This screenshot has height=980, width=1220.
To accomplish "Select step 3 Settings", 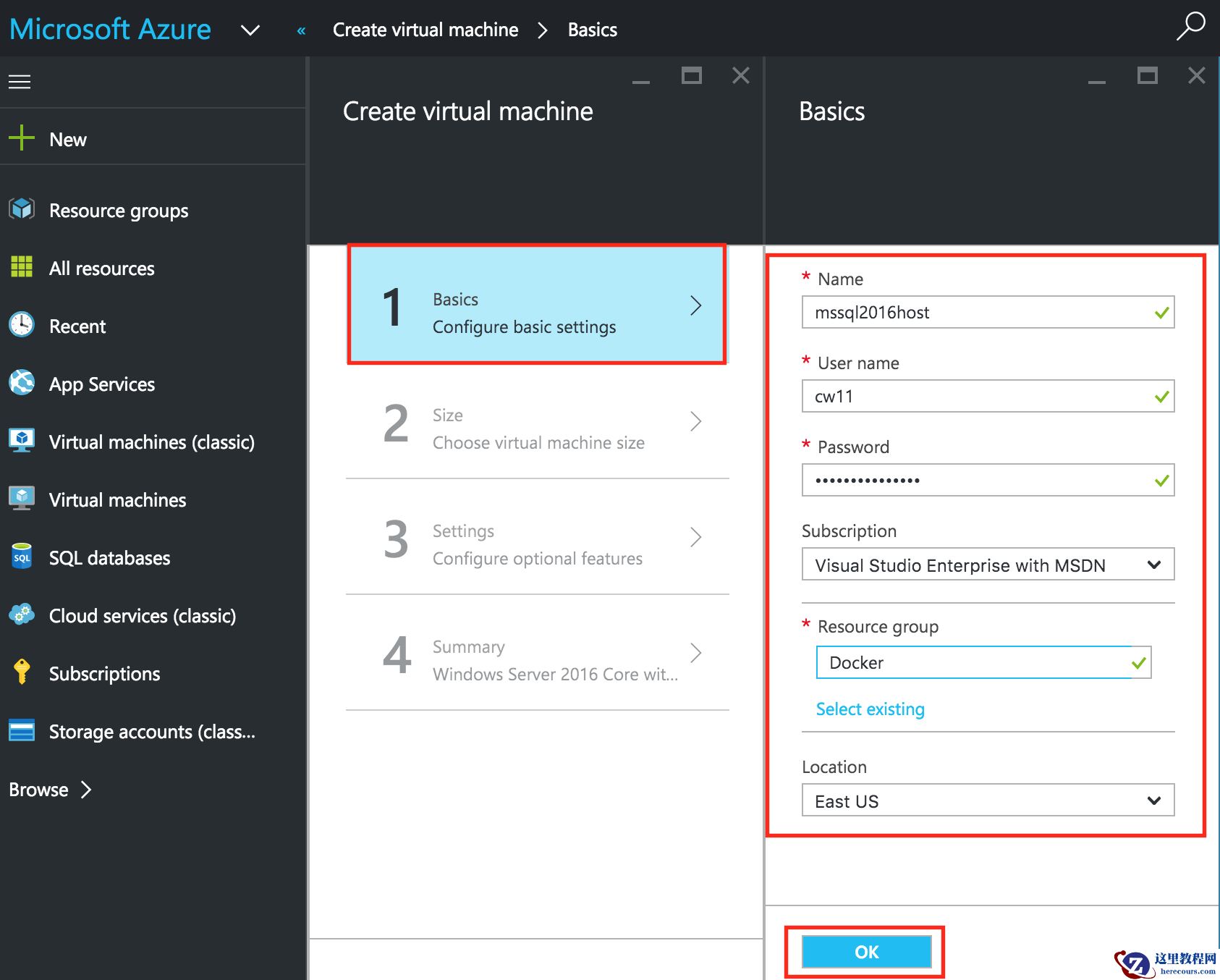I will tap(537, 537).
